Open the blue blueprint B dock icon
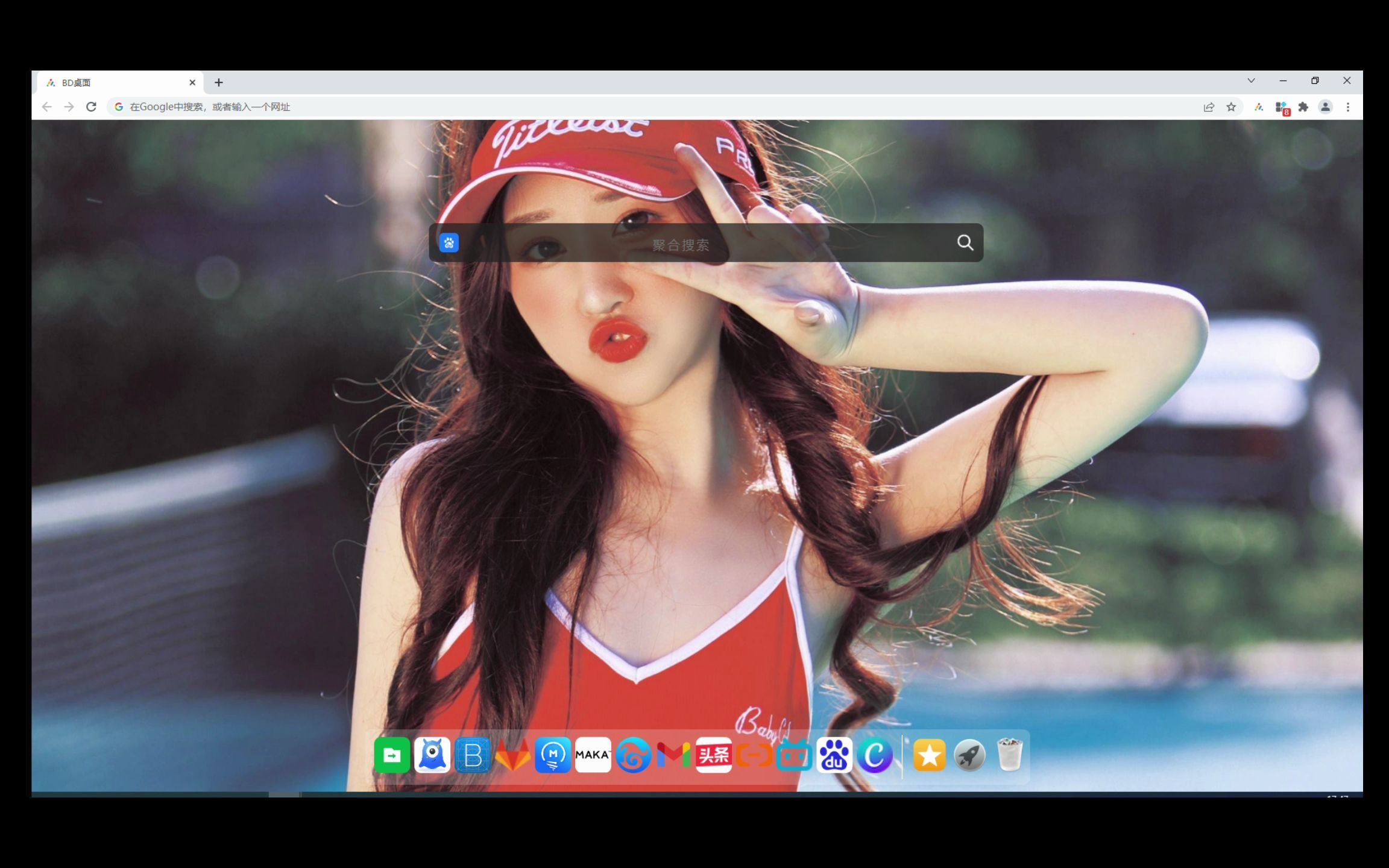This screenshot has width=1389, height=868. [x=473, y=755]
